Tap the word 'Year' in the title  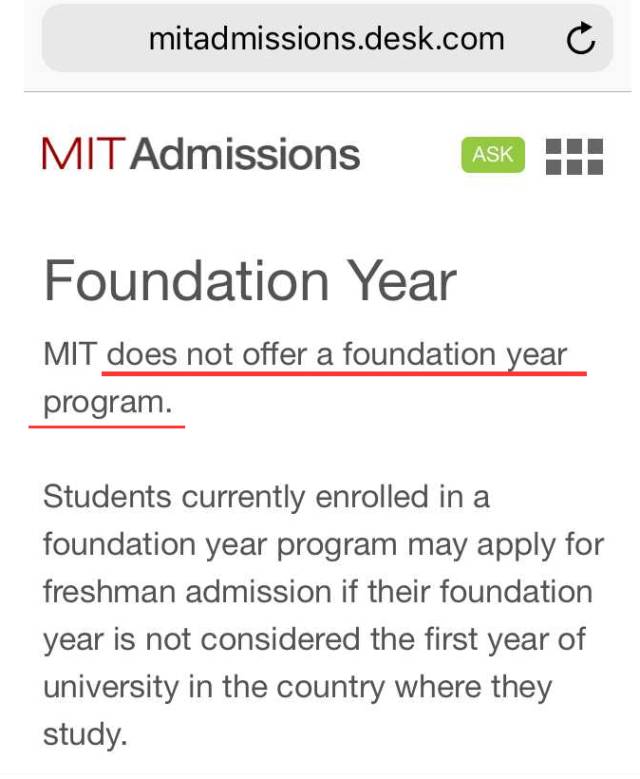tap(396, 280)
